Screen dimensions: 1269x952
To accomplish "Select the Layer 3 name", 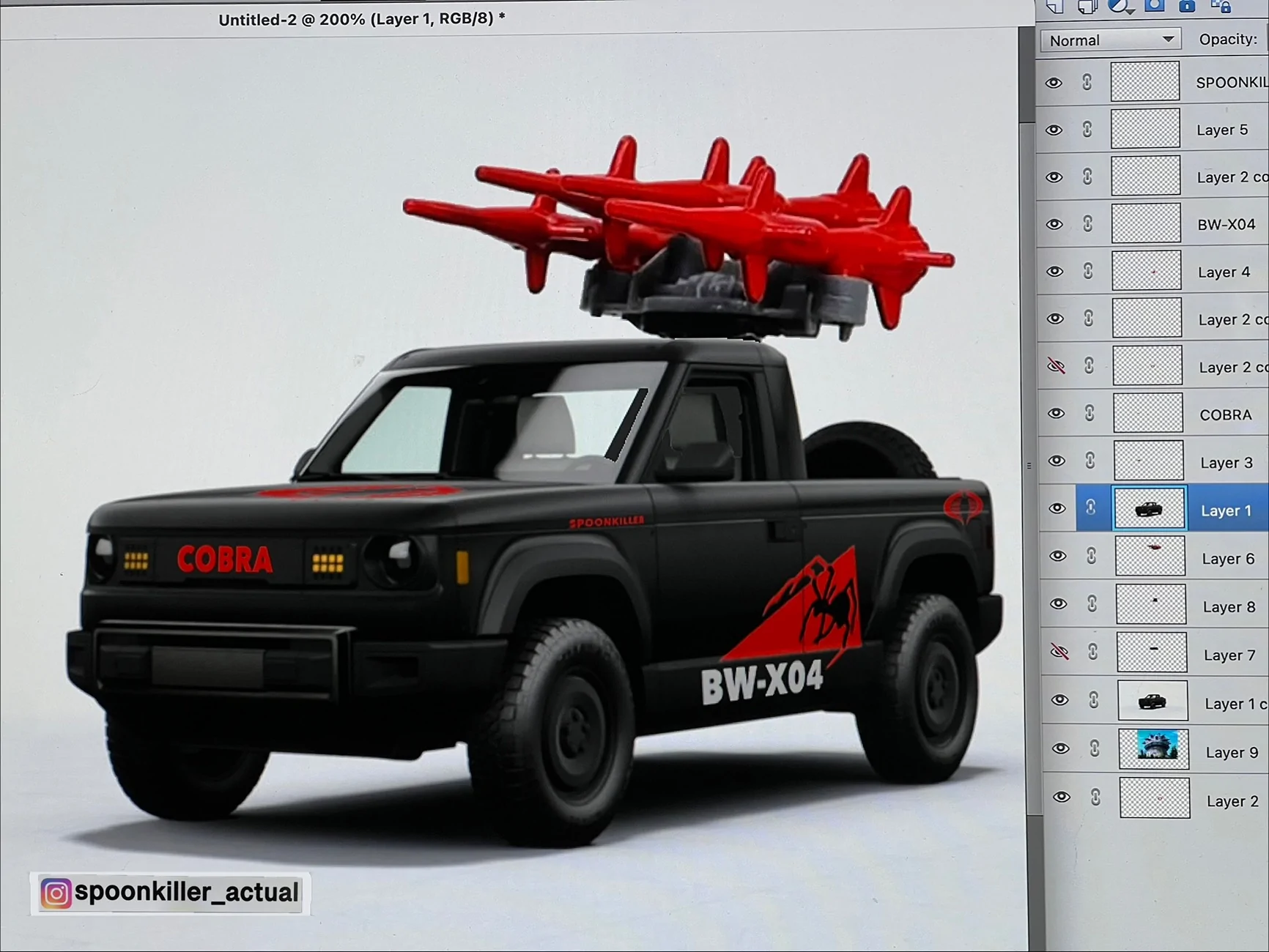I will tap(1227, 463).
